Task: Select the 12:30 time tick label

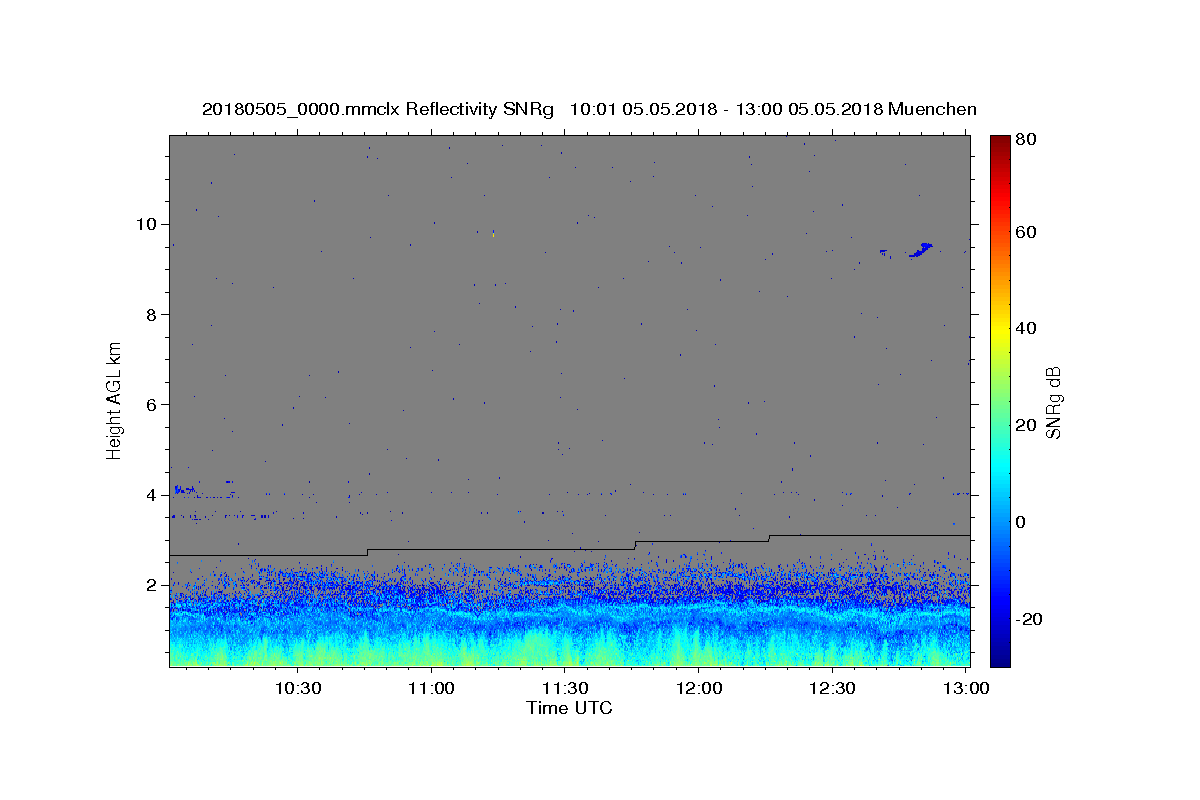Action: coord(832,689)
